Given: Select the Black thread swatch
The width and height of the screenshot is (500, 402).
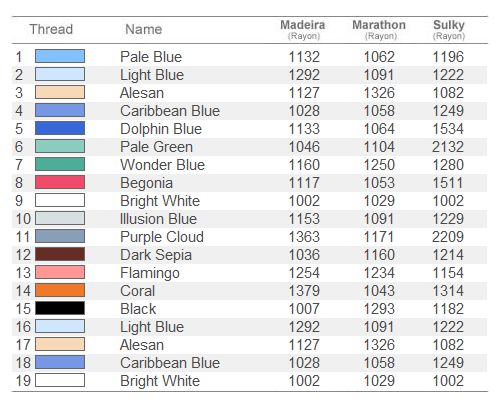Looking at the screenshot, I should pyautogui.click(x=60, y=308).
